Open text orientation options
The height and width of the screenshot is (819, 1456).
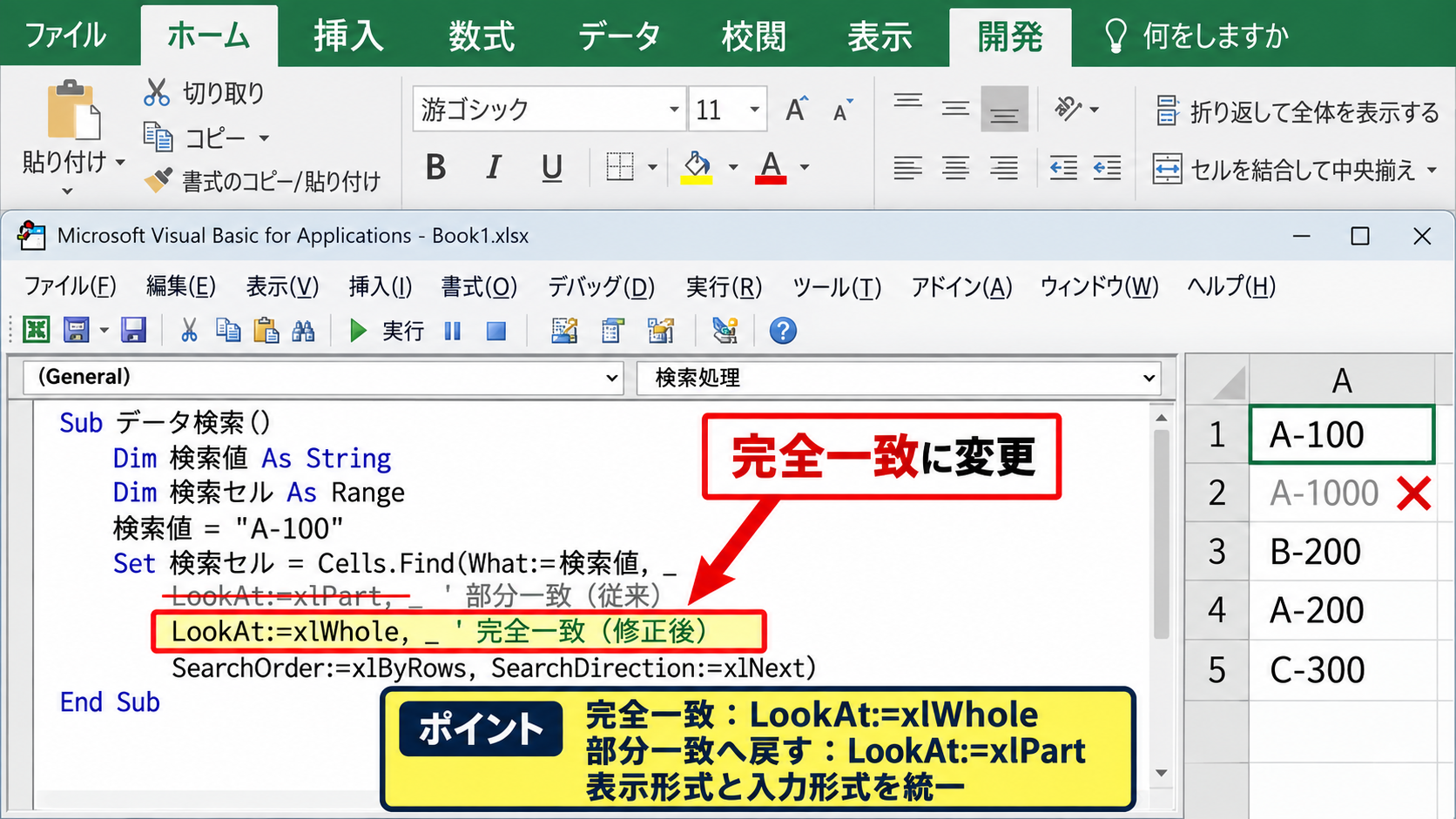pyautogui.click(x=1077, y=109)
